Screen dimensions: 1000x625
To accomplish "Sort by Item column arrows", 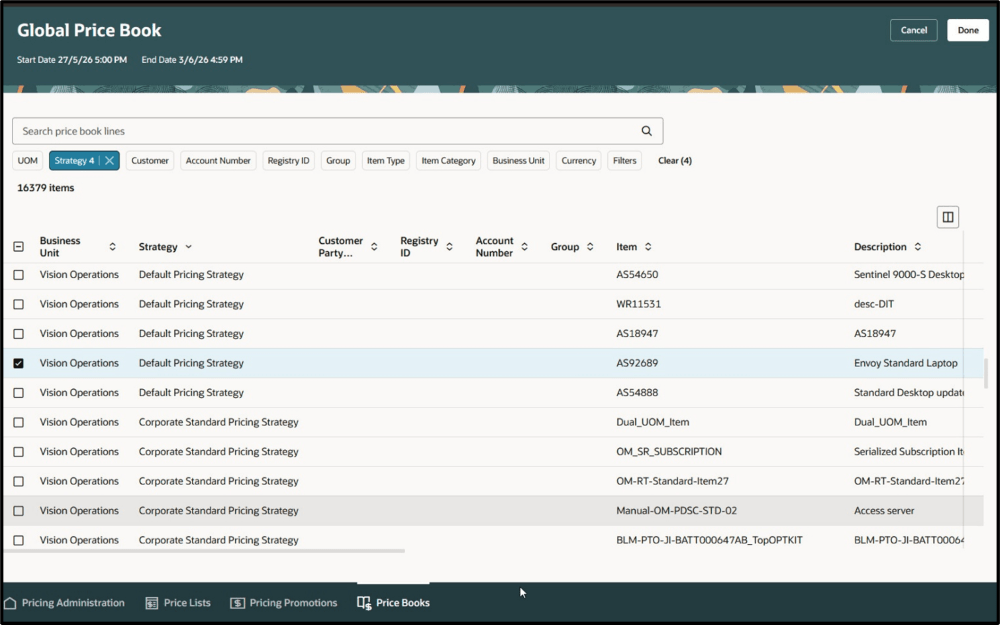I will point(648,247).
